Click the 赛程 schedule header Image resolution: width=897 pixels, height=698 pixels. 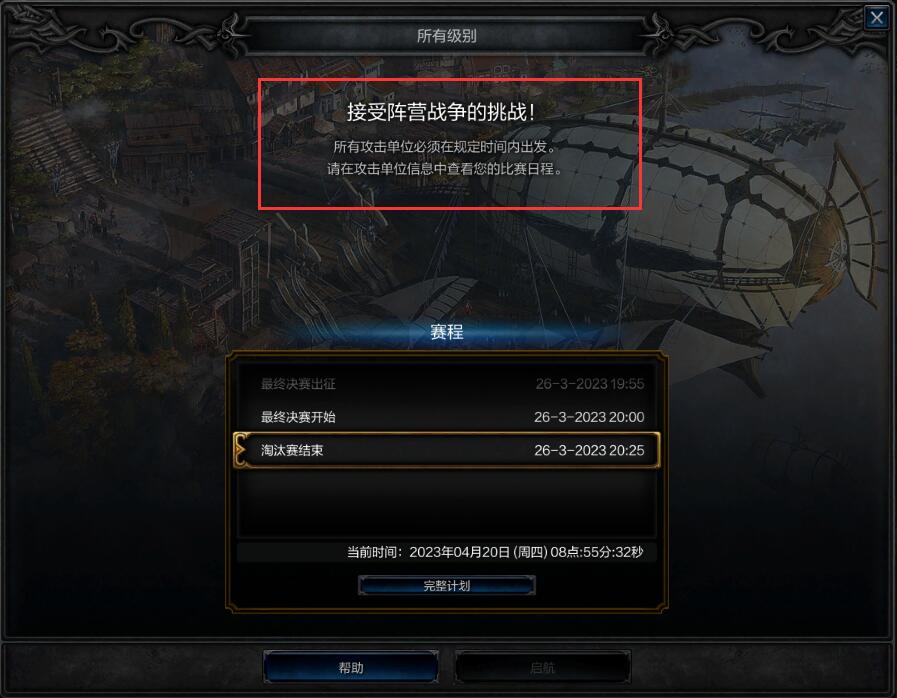(x=447, y=332)
